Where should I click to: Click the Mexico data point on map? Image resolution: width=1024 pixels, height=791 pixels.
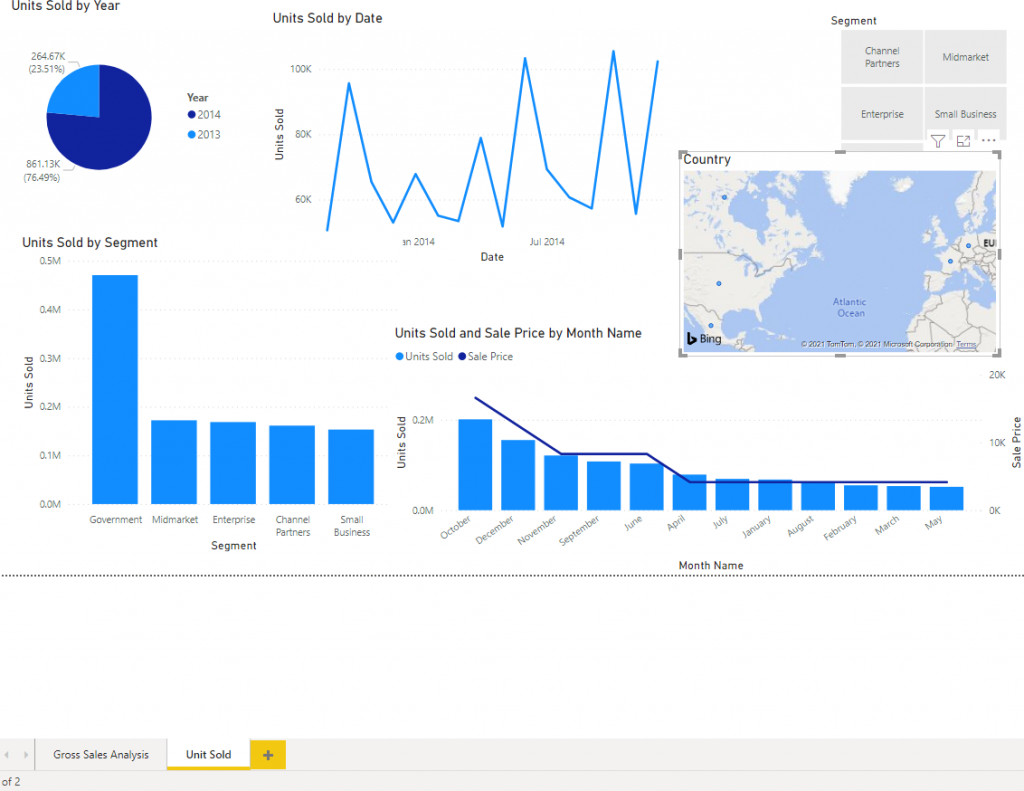711,326
